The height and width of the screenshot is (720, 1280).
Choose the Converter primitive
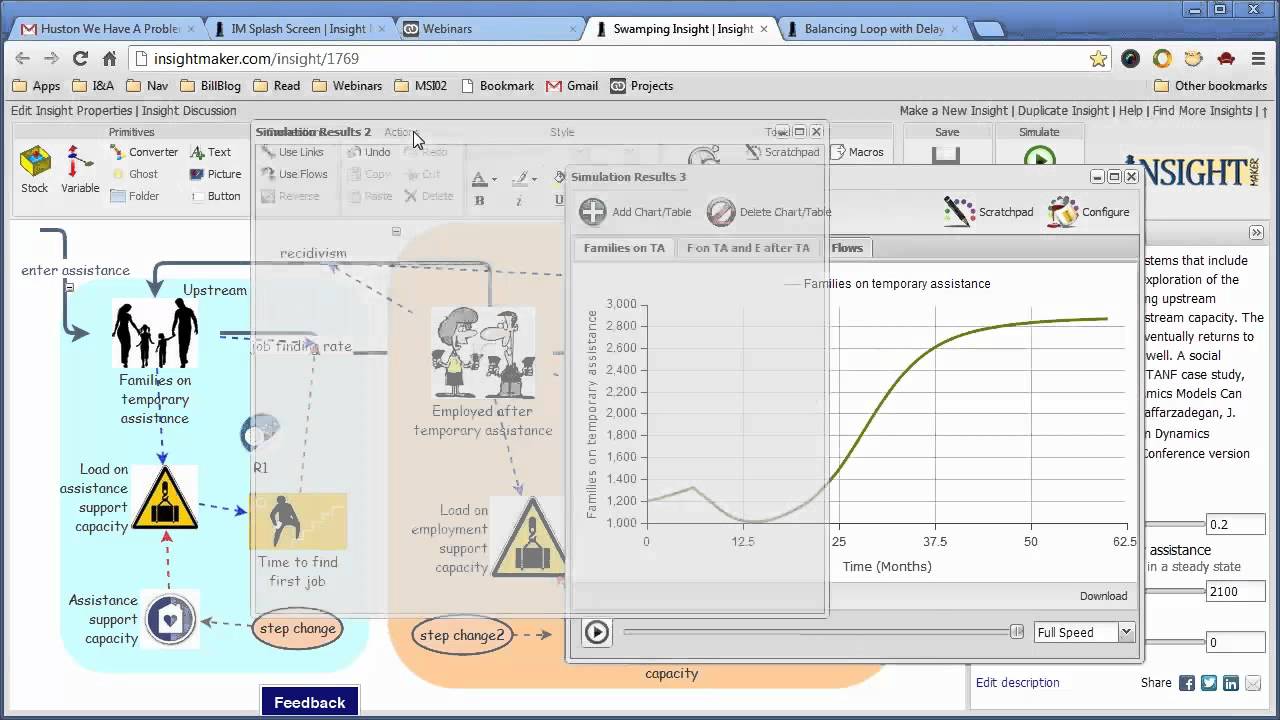[142, 152]
